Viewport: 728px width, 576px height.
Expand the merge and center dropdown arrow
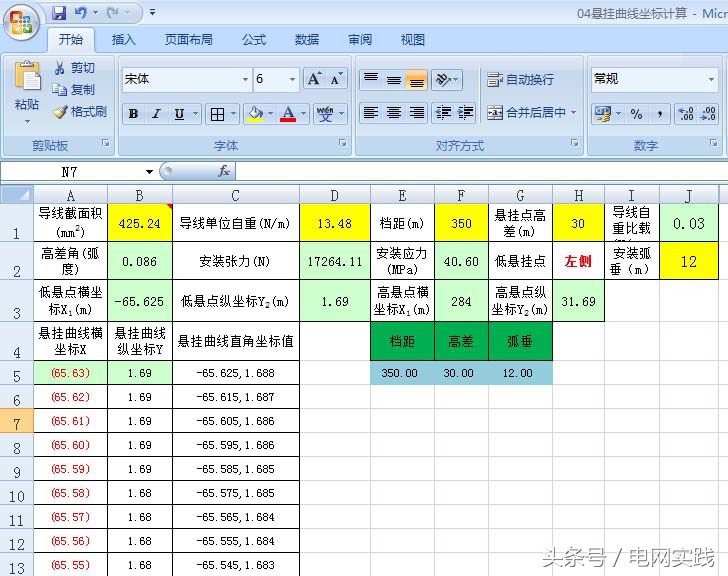point(573,113)
